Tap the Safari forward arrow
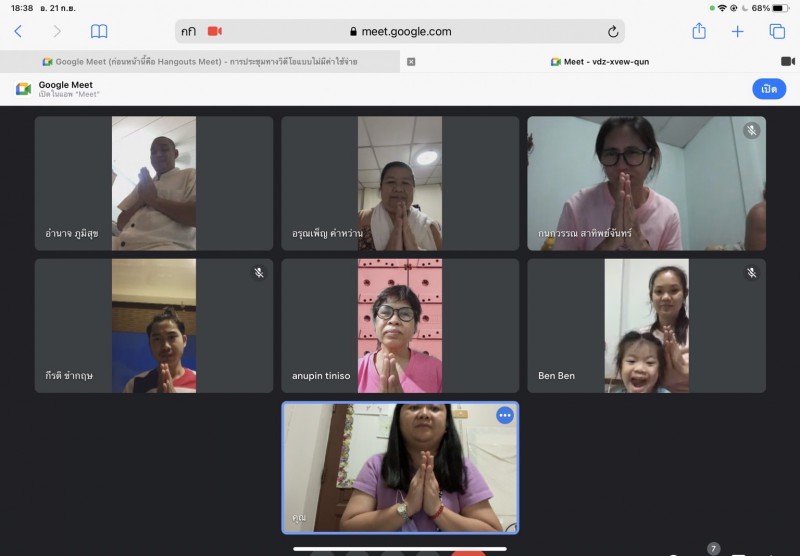800x556 pixels. (57, 31)
